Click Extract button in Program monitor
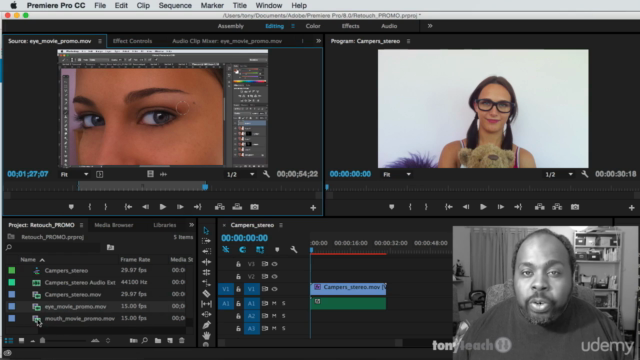The width and height of the screenshot is (640, 360). click(557, 207)
